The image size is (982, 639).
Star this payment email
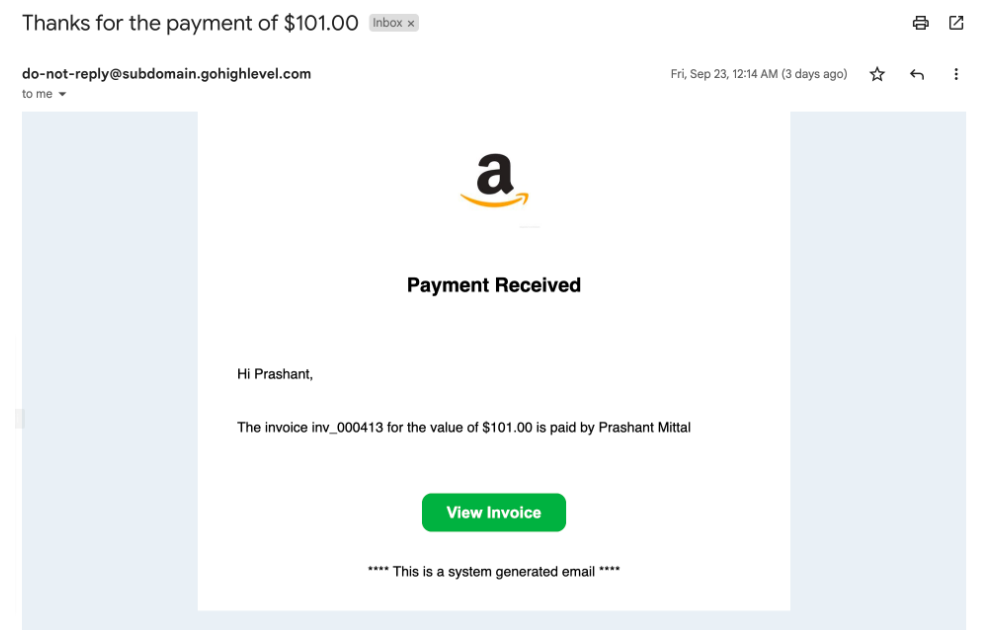coord(877,74)
